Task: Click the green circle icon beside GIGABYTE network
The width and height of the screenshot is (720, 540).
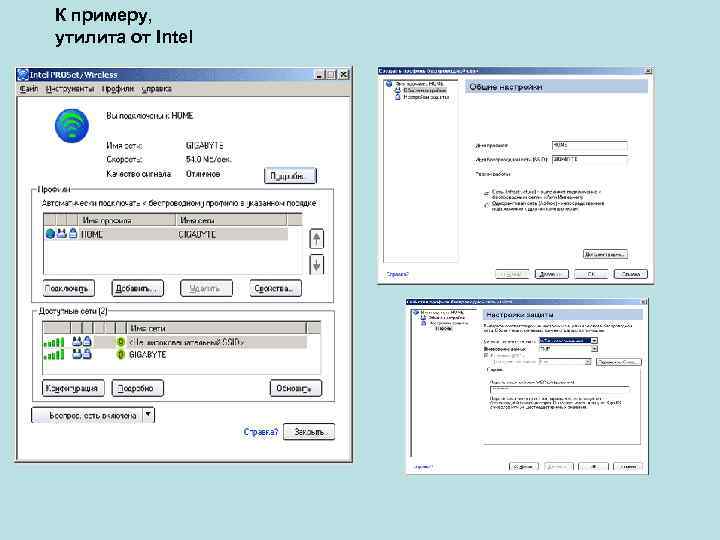Action: coord(120,354)
